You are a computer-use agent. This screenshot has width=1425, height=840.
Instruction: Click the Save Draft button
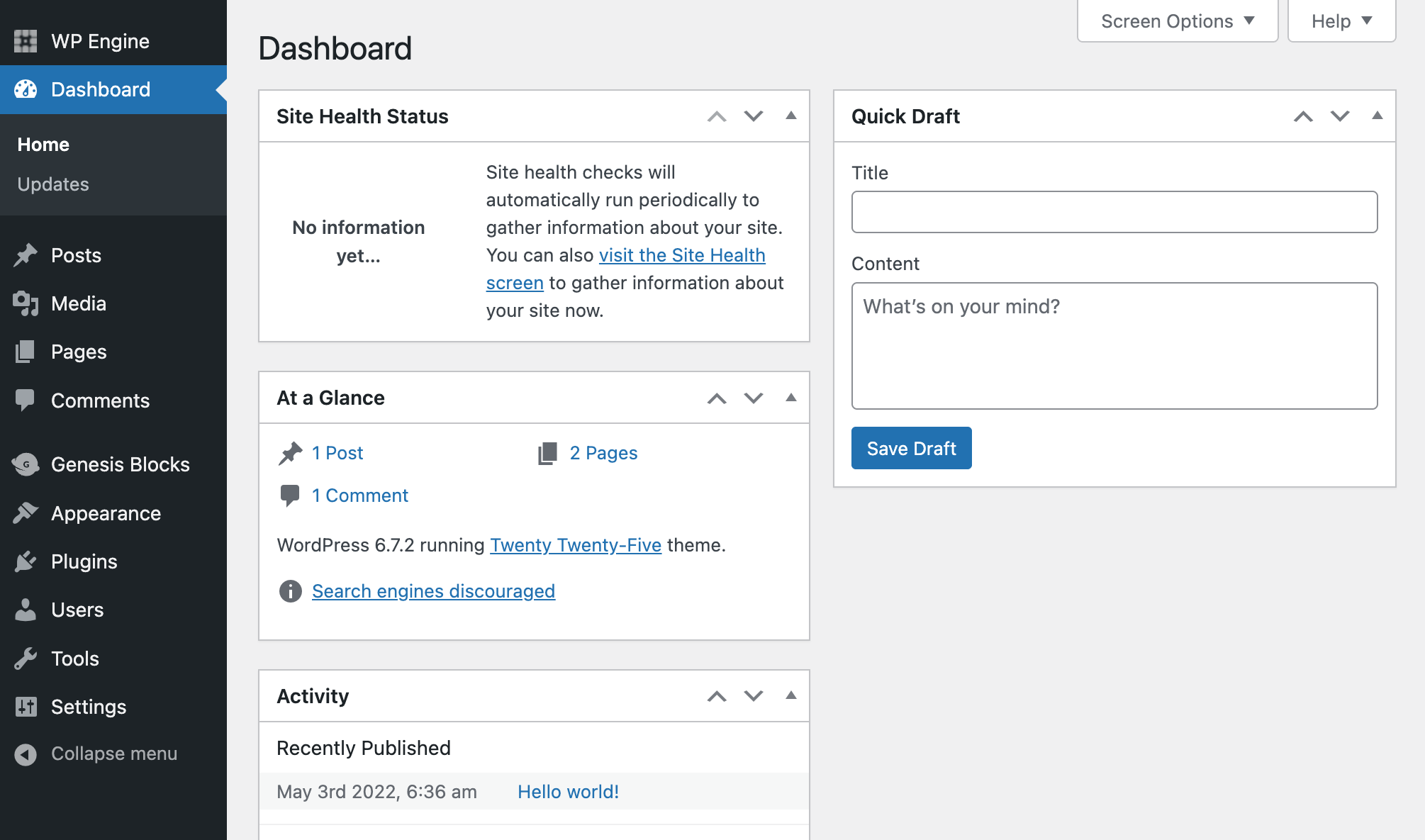point(911,448)
